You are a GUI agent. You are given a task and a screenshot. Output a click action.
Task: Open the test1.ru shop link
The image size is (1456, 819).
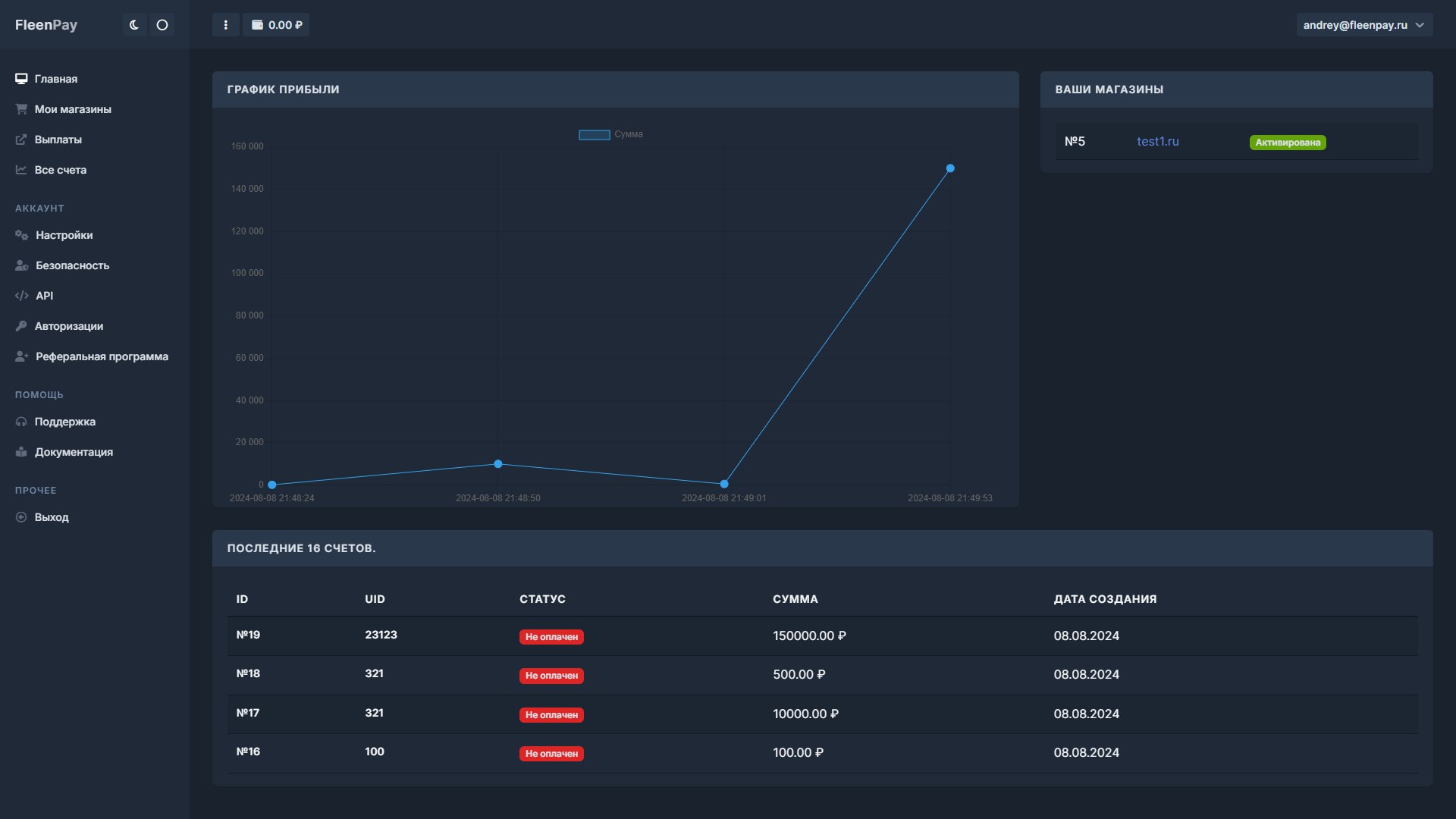pos(1158,142)
